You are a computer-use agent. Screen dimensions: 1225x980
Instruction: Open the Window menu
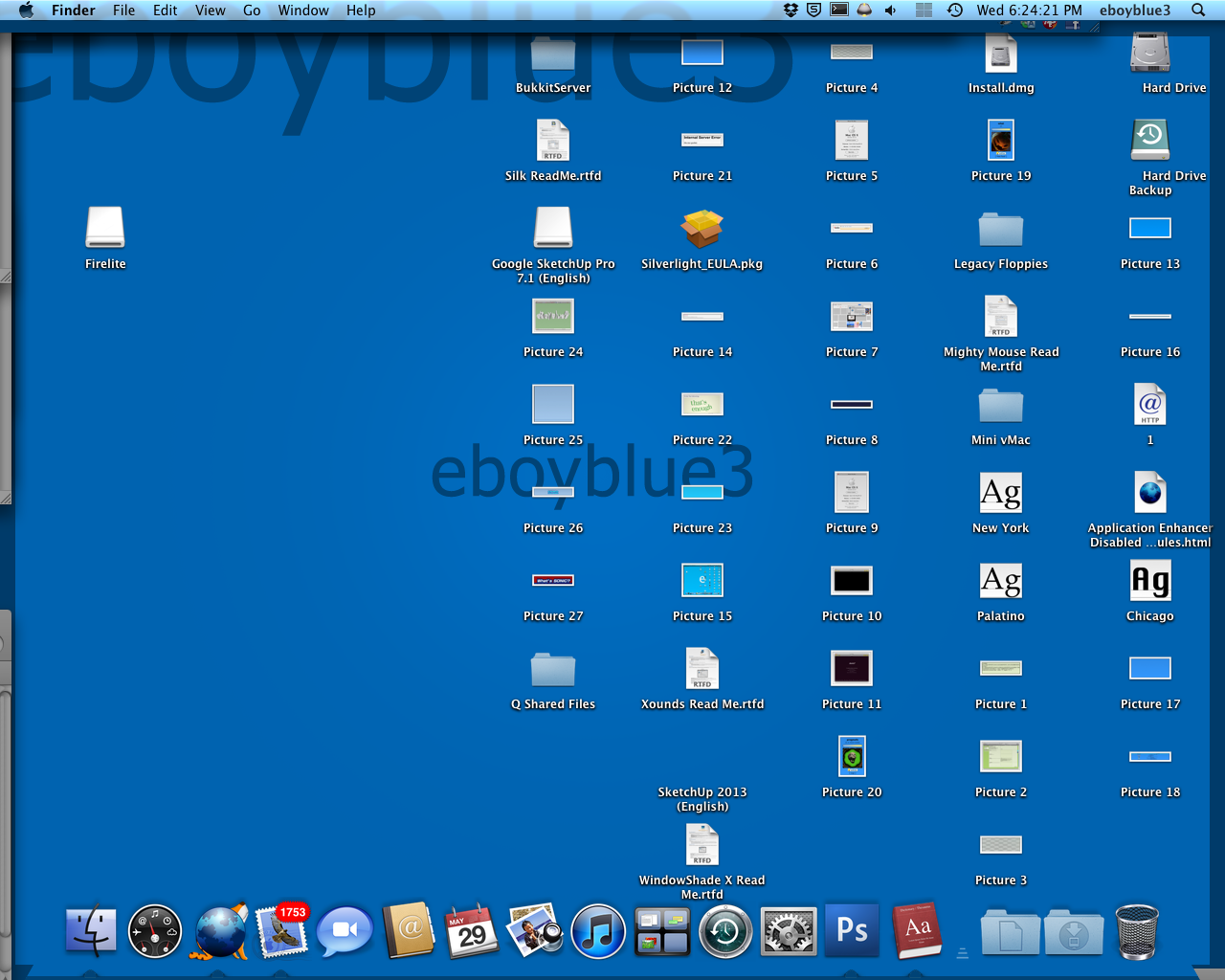pos(303,11)
